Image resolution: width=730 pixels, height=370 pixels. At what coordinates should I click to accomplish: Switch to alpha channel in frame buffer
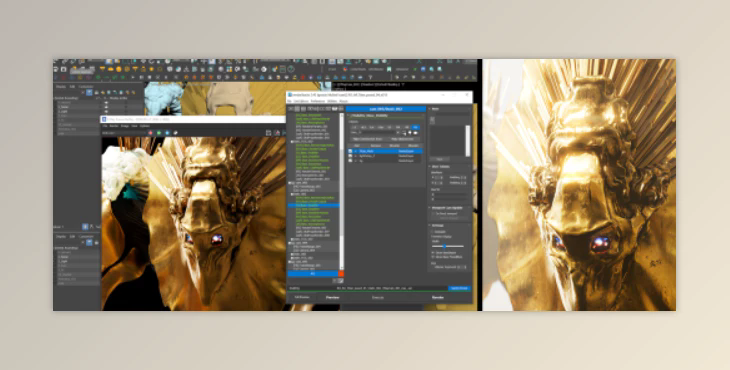click(176, 133)
